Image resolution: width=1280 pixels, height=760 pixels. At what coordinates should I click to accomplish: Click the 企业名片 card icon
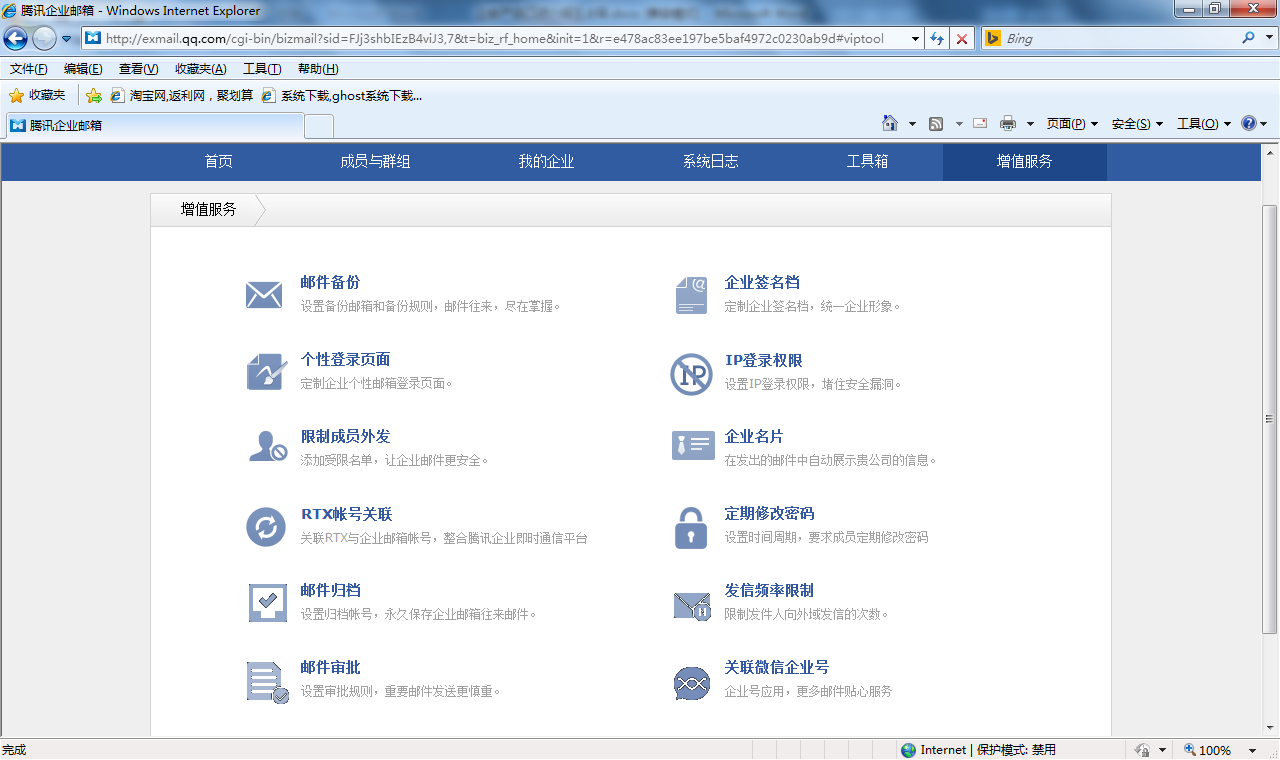point(693,446)
